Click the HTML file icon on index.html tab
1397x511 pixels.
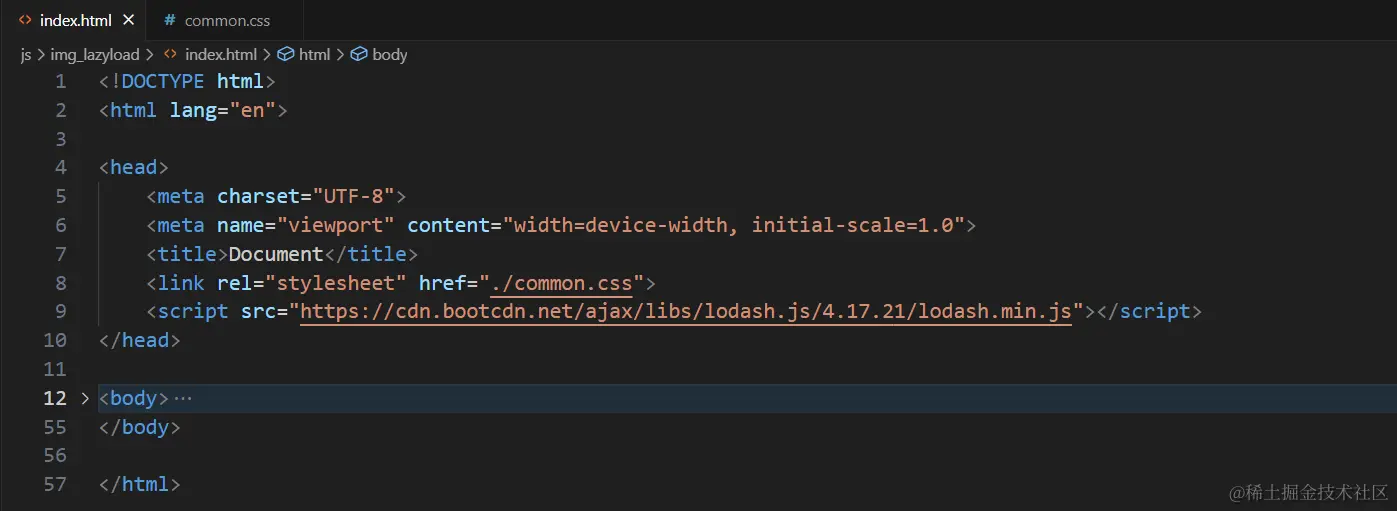(x=24, y=20)
